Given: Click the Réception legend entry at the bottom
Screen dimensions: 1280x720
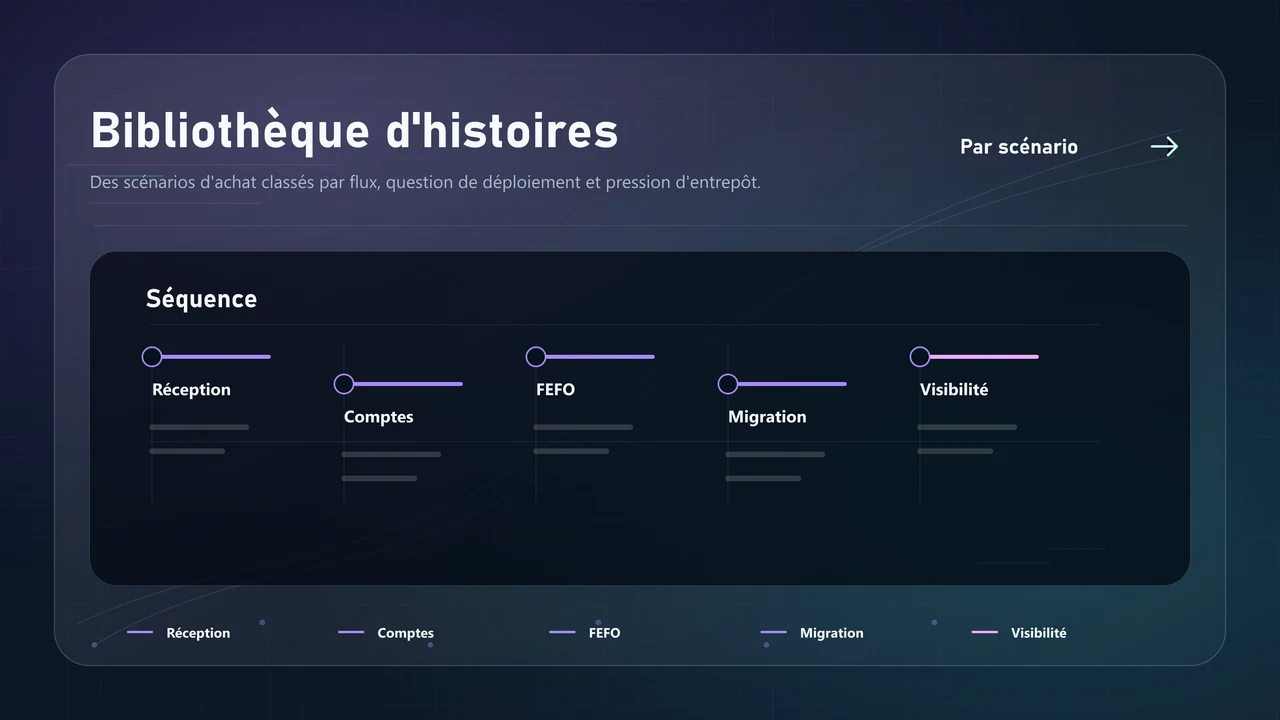Looking at the screenshot, I should [x=179, y=633].
